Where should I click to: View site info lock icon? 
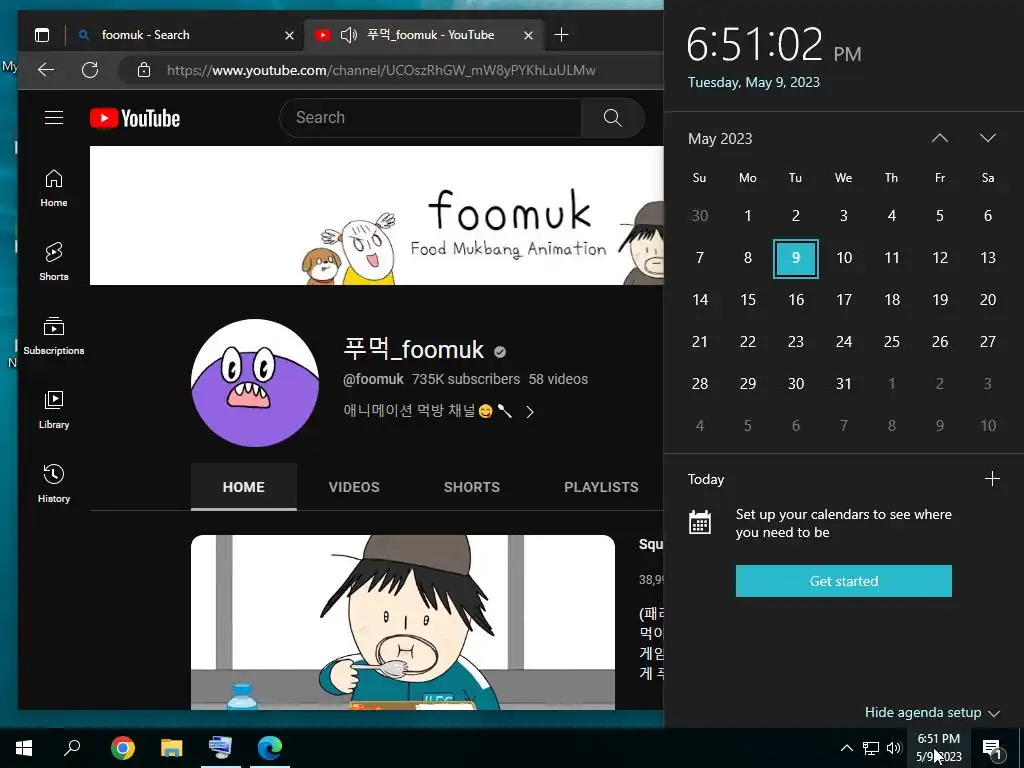point(144,70)
